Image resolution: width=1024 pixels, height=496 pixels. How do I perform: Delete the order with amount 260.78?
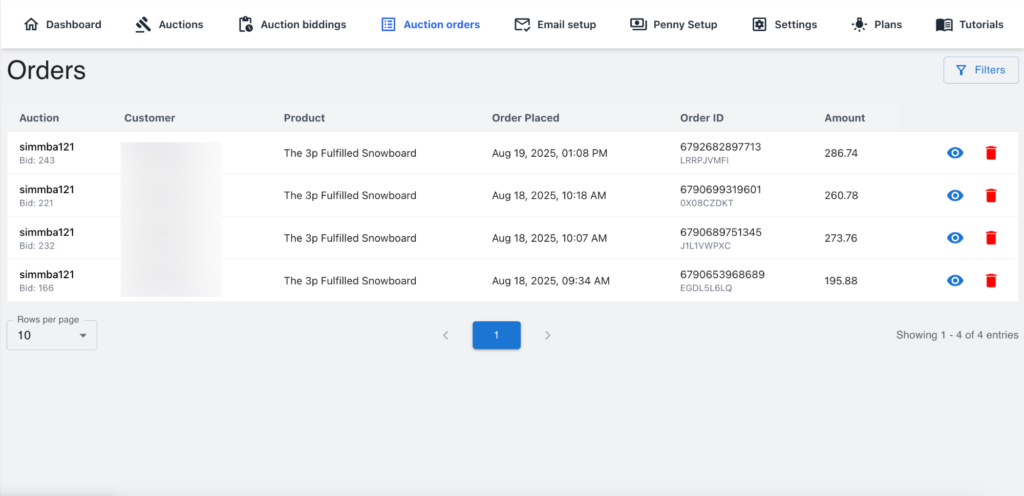tap(991, 196)
